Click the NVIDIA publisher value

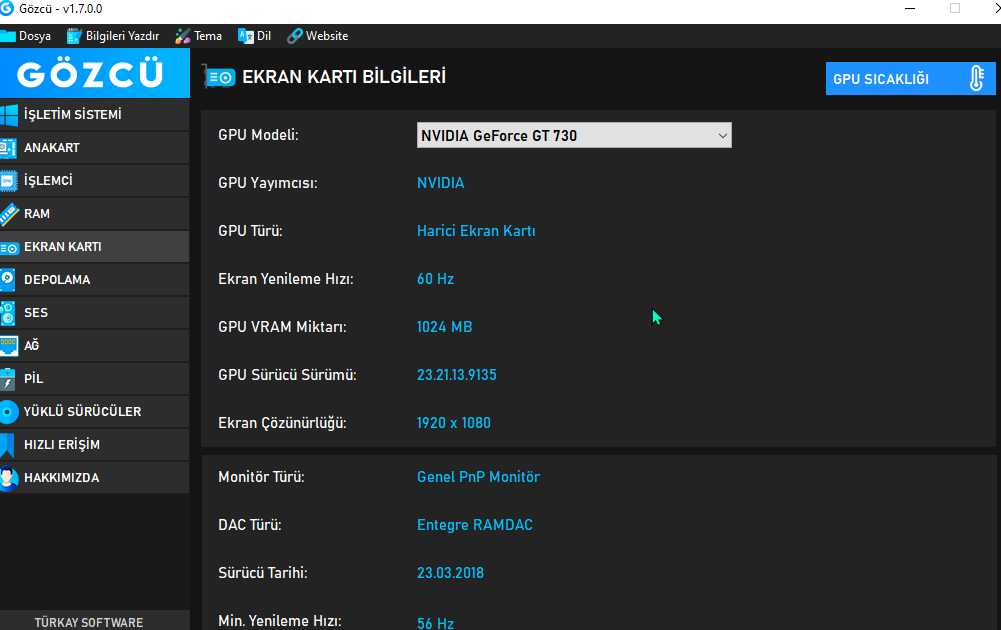[x=440, y=183]
